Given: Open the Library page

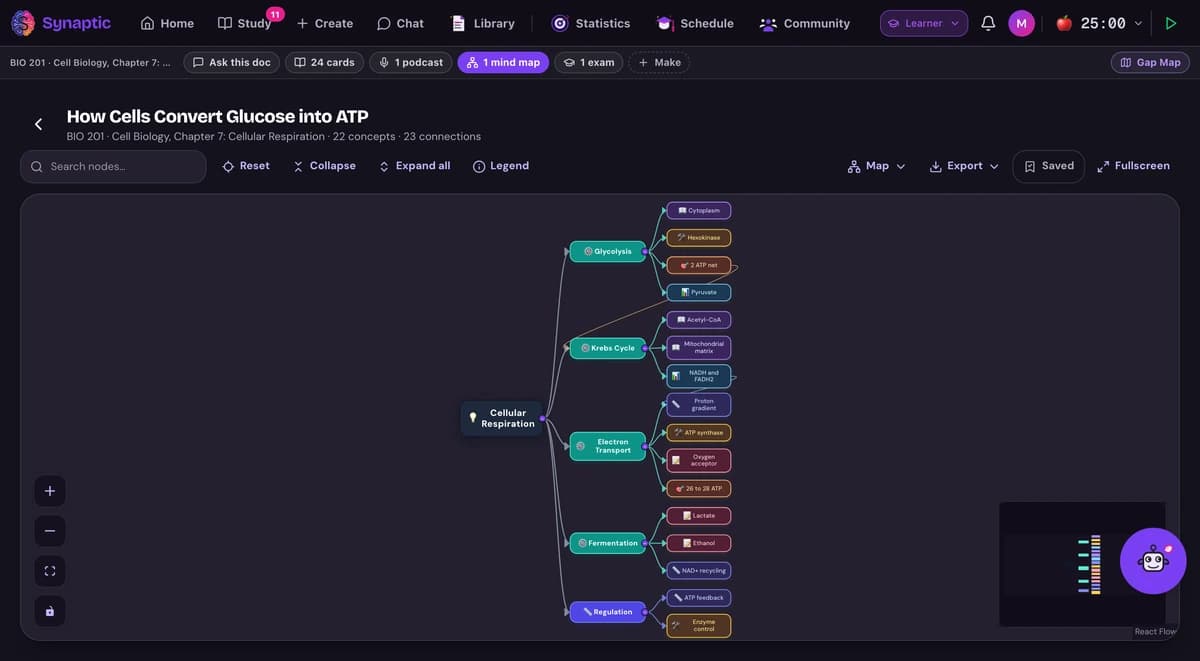Looking at the screenshot, I should [483, 23].
